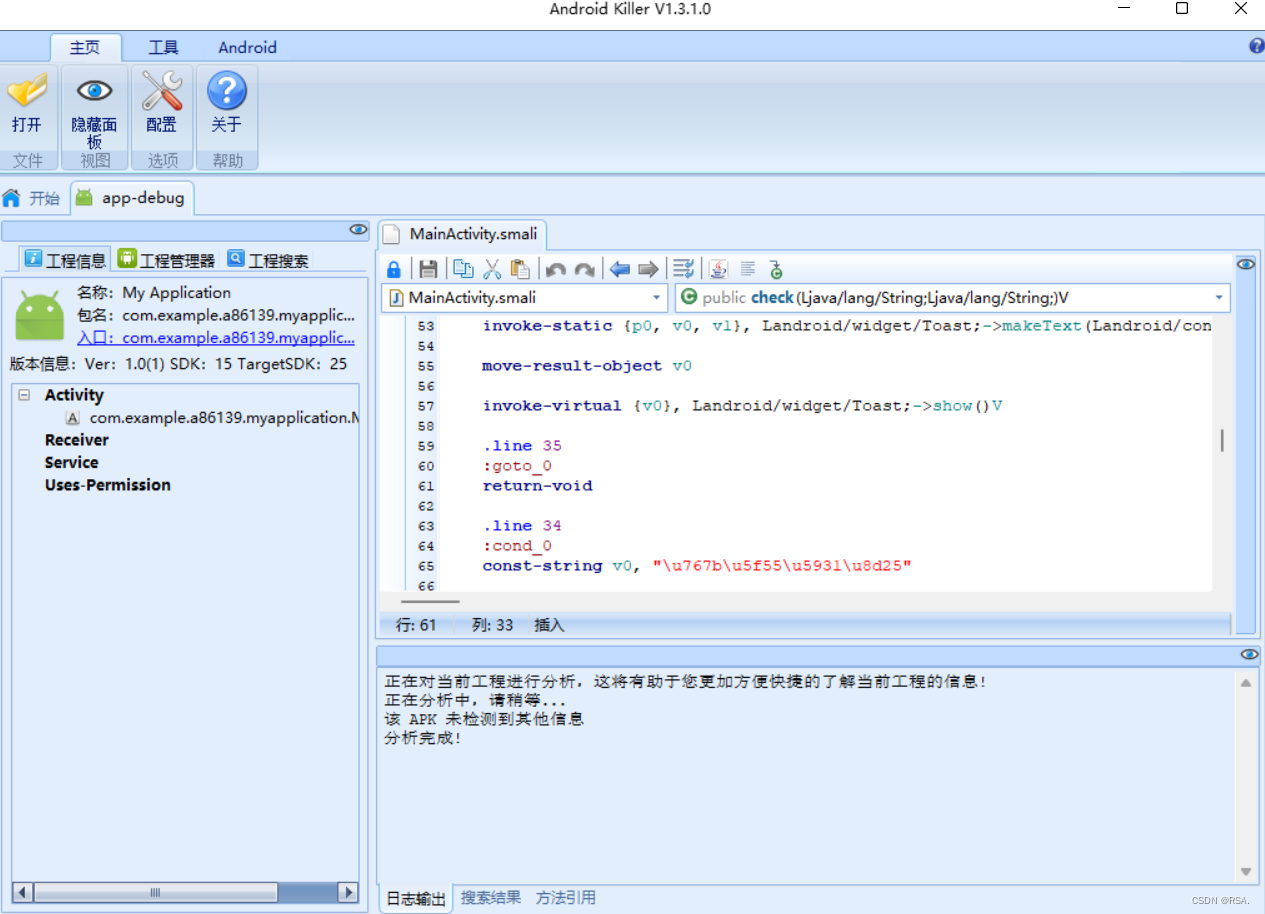
Task: Click the 行: 61 status bar entry
Action: point(416,625)
